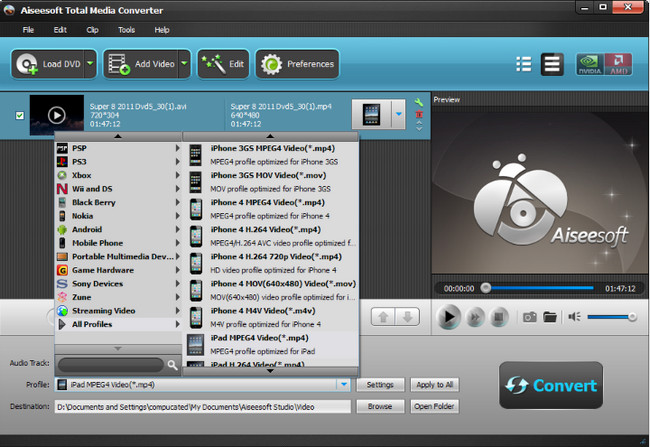The image size is (650, 447).
Task: Expand the Xbox category
Action: pyautogui.click(x=119, y=175)
